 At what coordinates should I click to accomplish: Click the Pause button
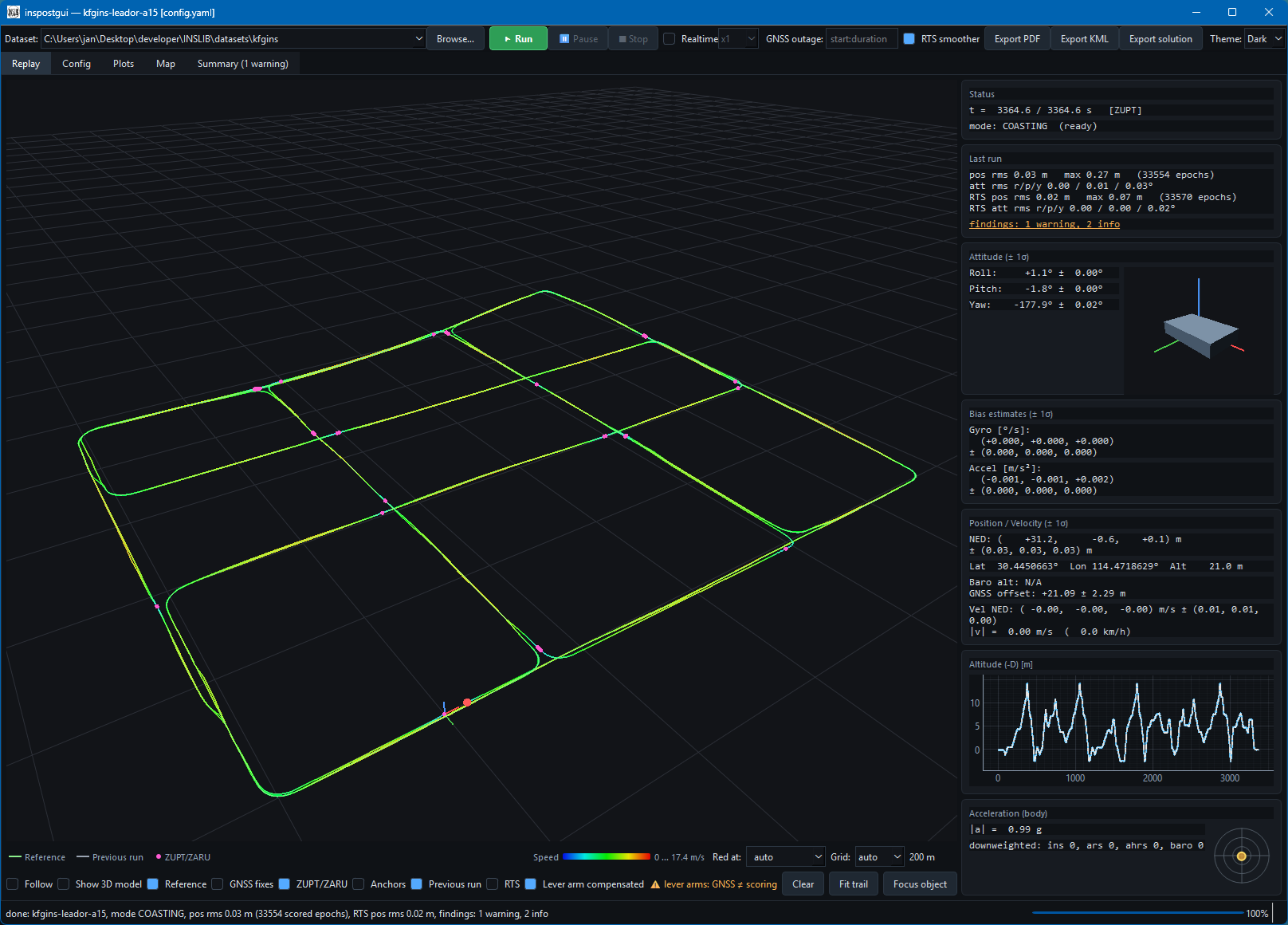click(579, 38)
